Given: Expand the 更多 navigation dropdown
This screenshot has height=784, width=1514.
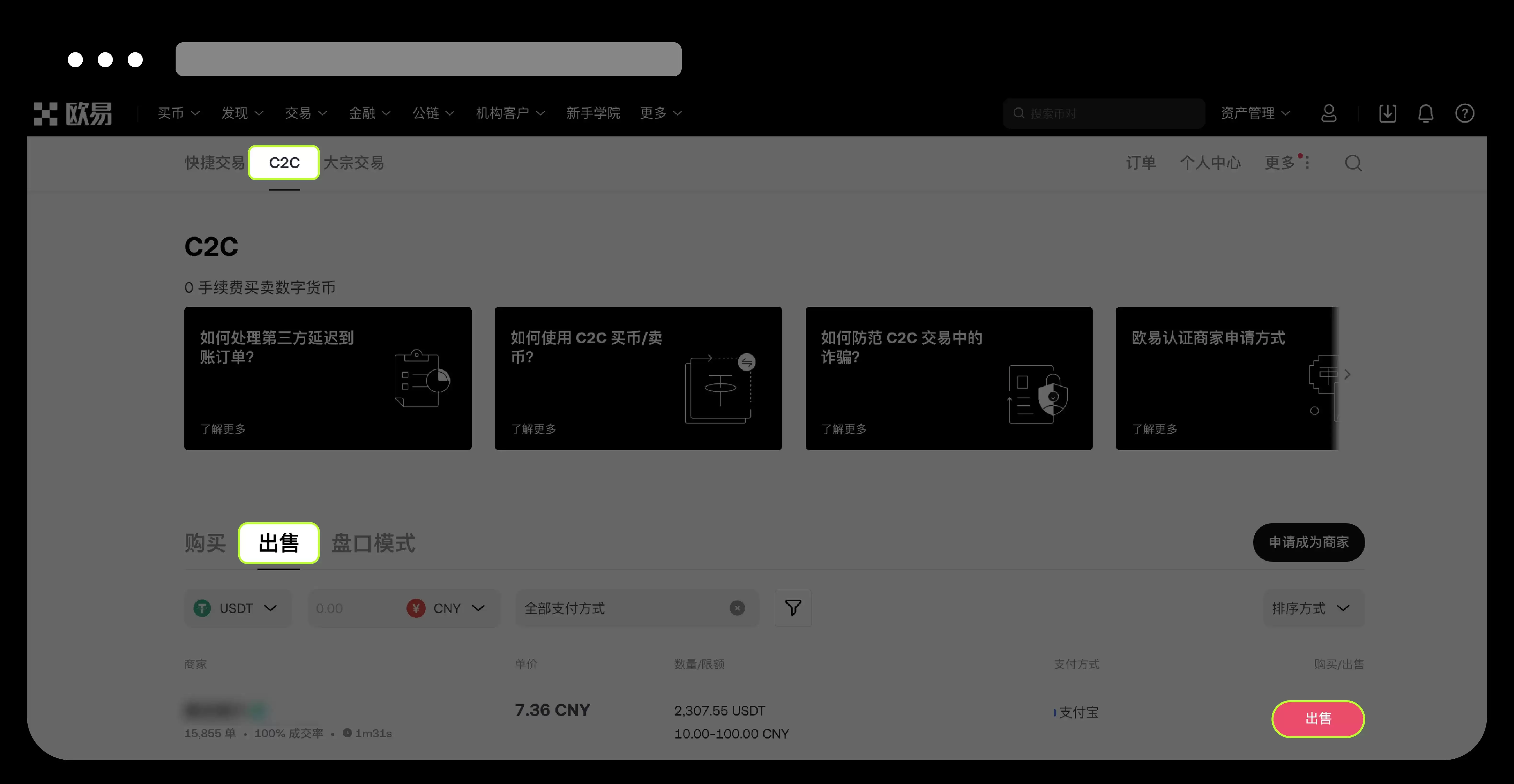Looking at the screenshot, I should pyautogui.click(x=659, y=113).
